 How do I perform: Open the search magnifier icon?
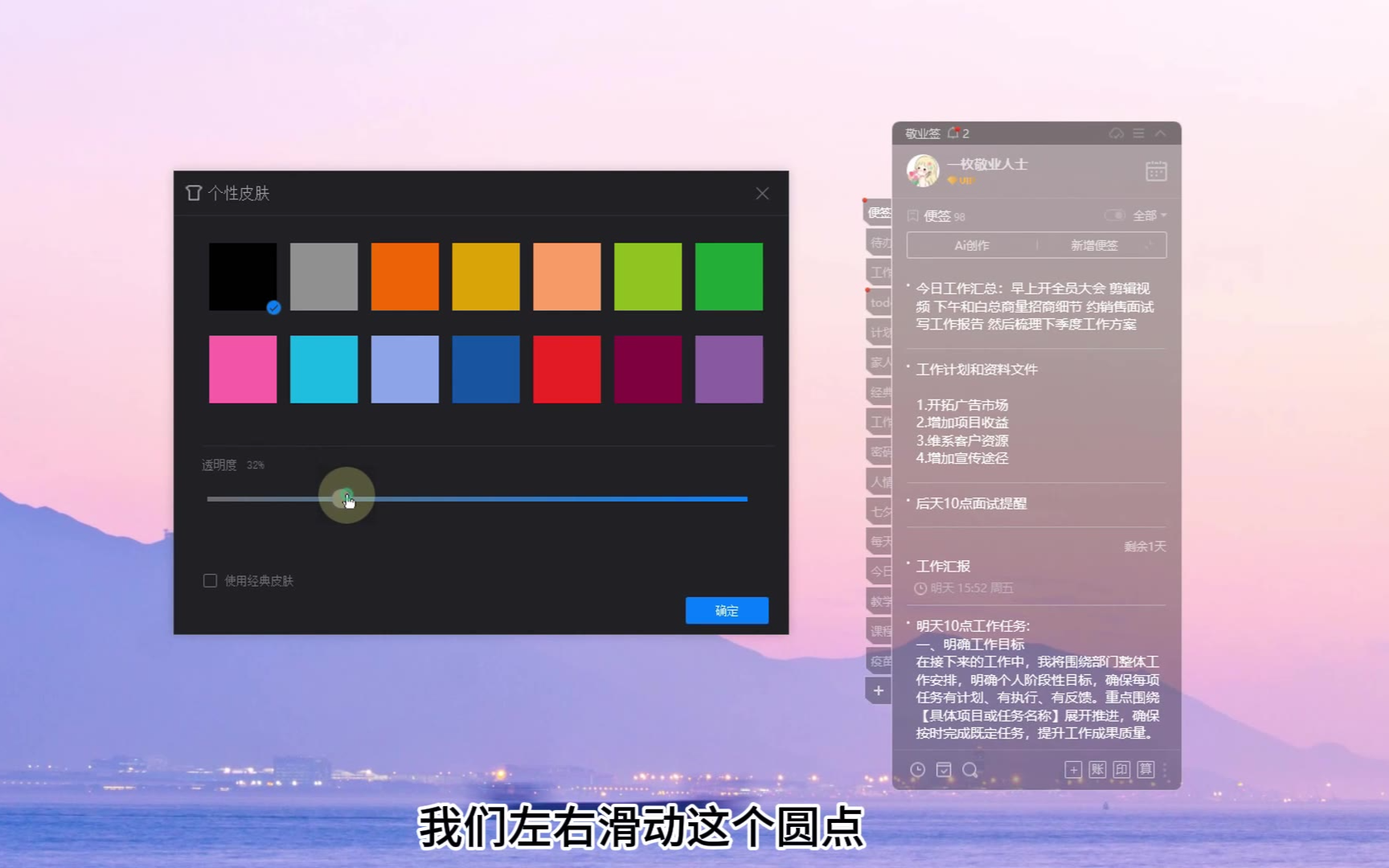(x=970, y=770)
